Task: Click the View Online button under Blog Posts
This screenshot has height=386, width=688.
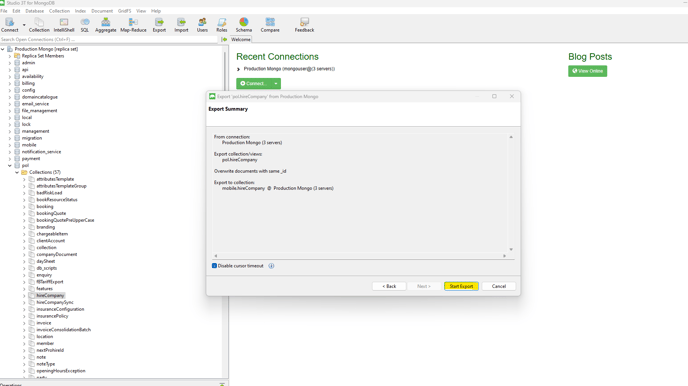Action: tap(588, 71)
